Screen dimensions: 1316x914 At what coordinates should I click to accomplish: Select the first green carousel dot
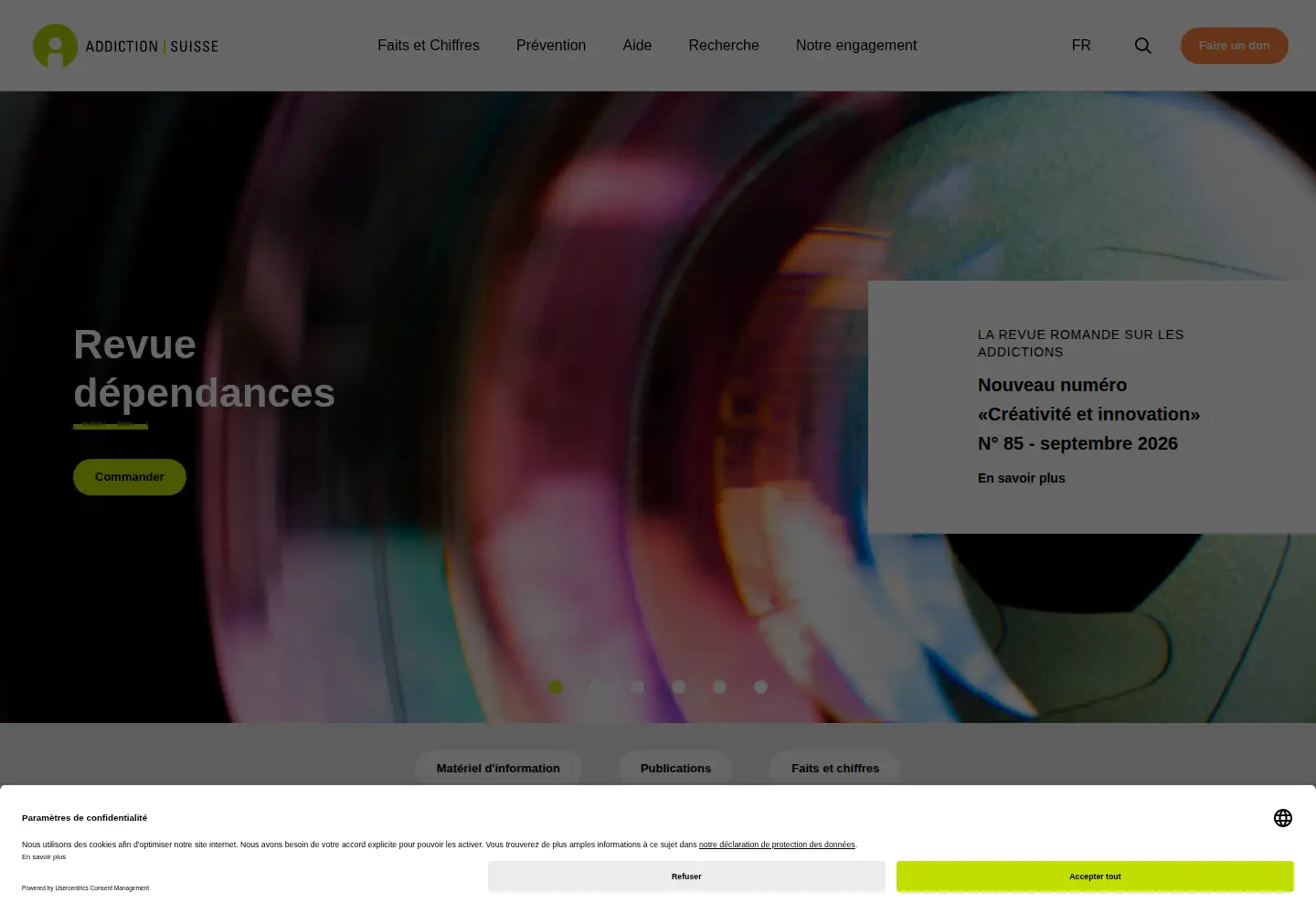tap(555, 687)
